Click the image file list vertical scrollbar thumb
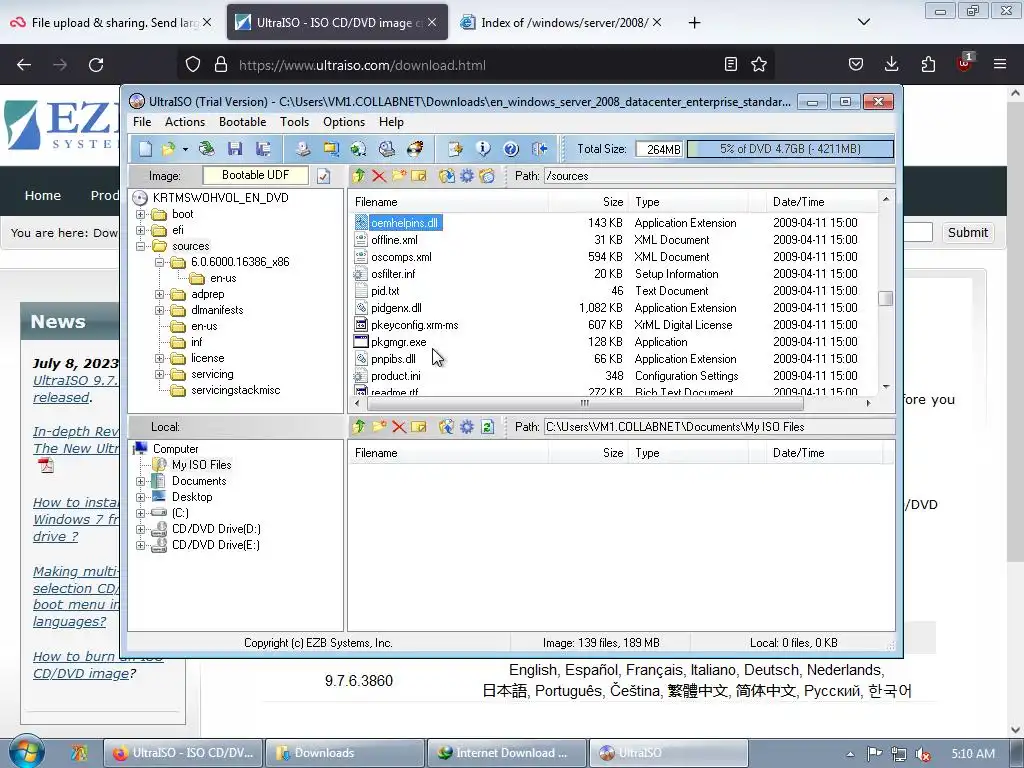This screenshot has width=1024, height=768. (x=886, y=298)
